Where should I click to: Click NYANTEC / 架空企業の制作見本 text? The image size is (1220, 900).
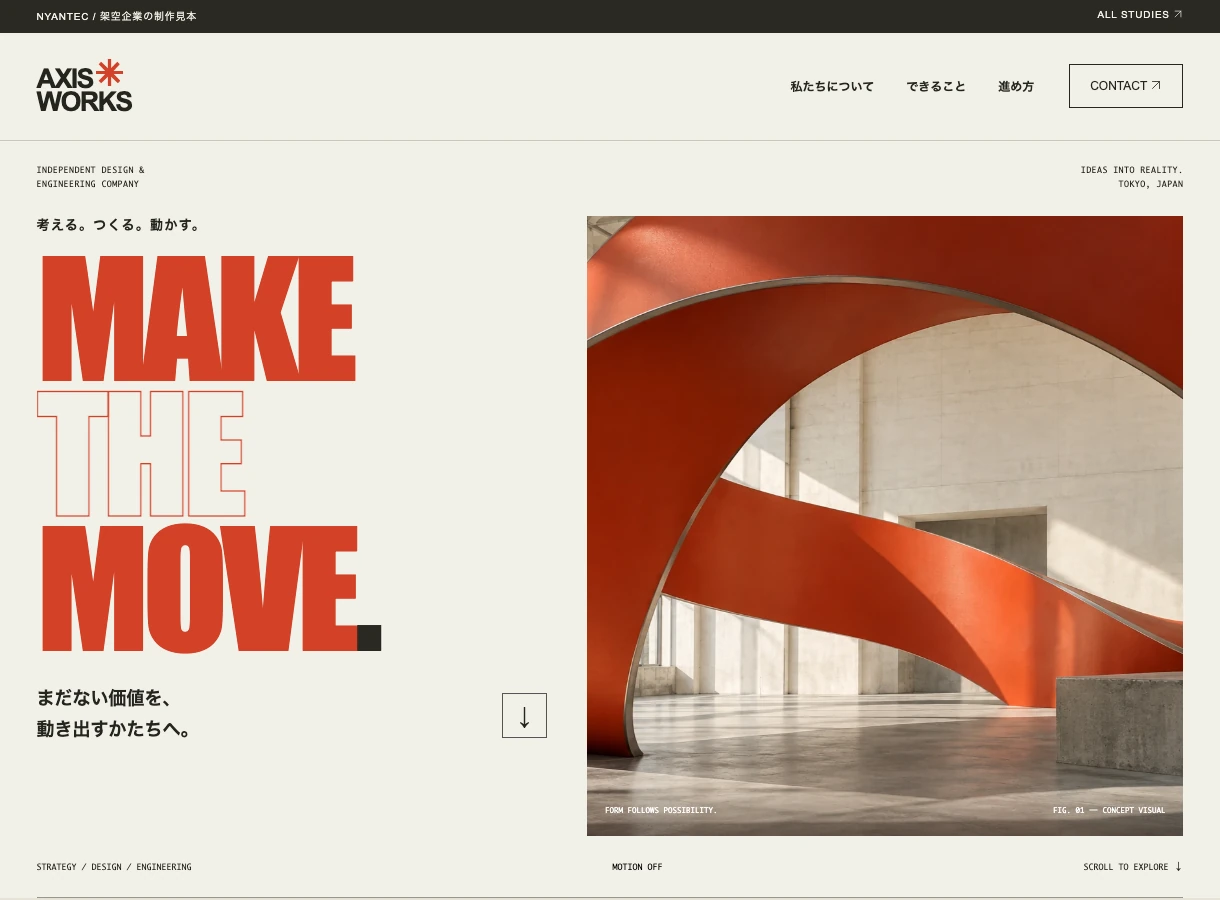[x=116, y=16]
